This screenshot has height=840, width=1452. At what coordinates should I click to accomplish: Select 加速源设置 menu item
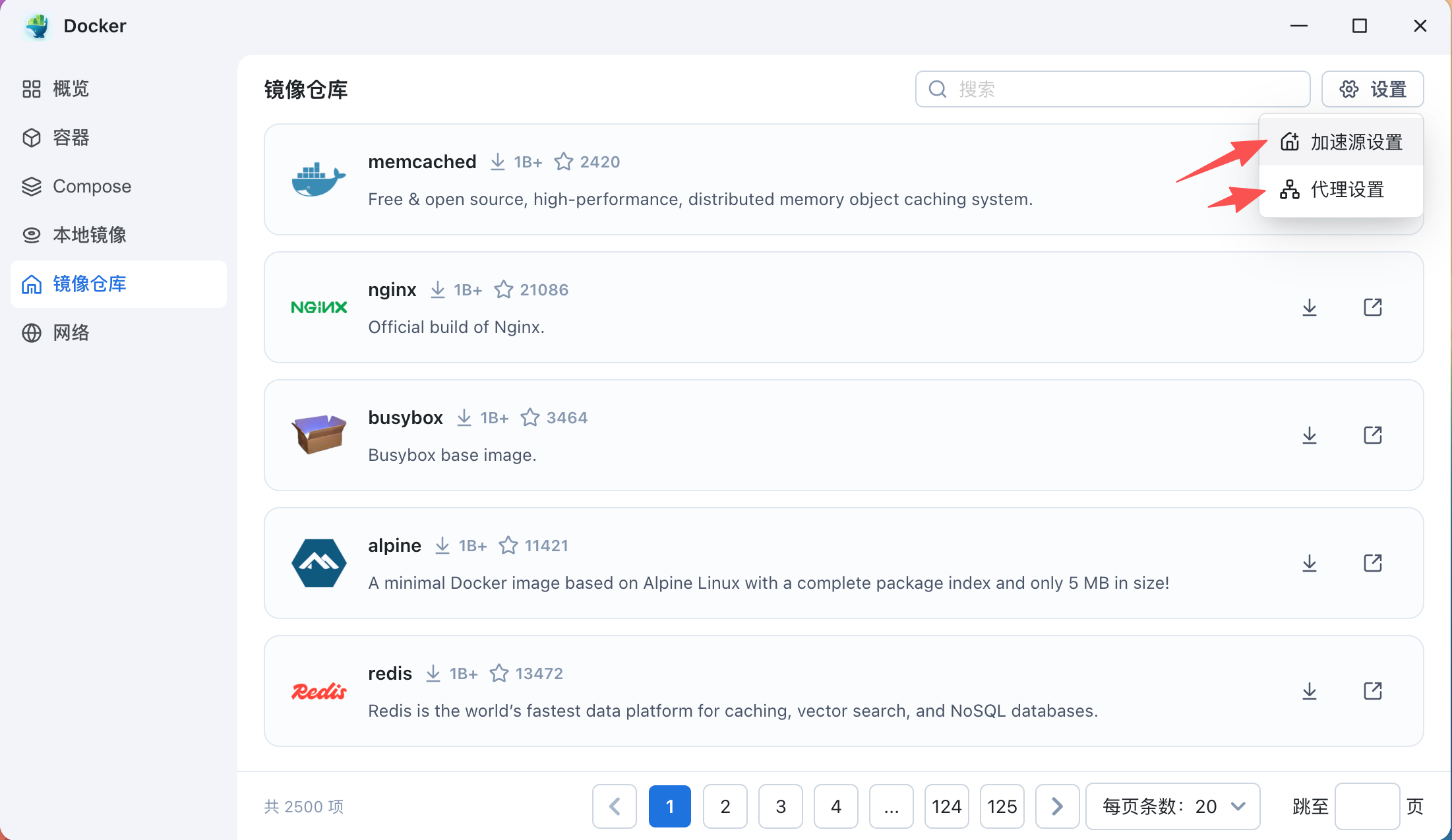pyautogui.click(x=1341, y=142)
